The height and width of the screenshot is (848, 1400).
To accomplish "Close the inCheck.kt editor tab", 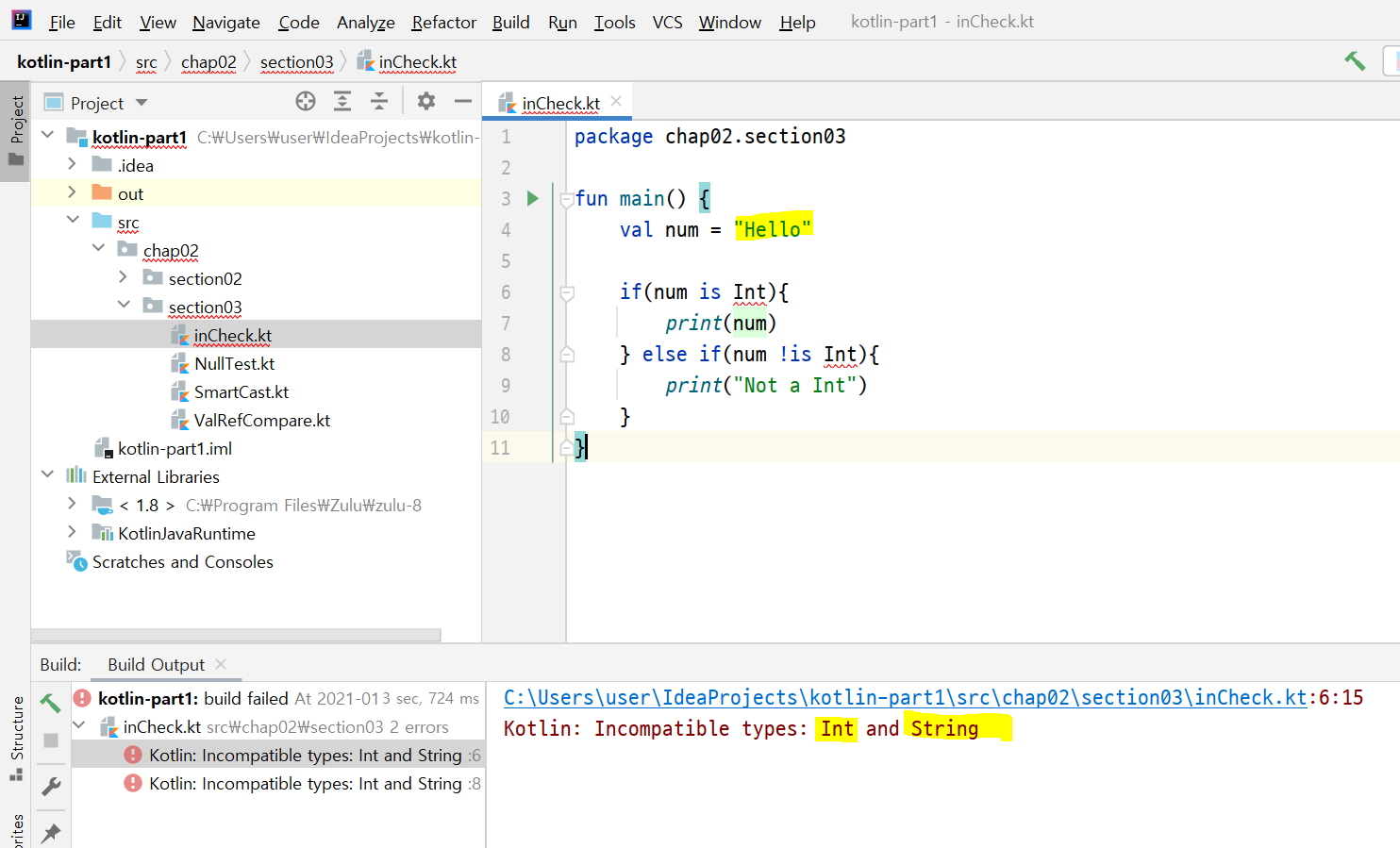I will point(616,101).
